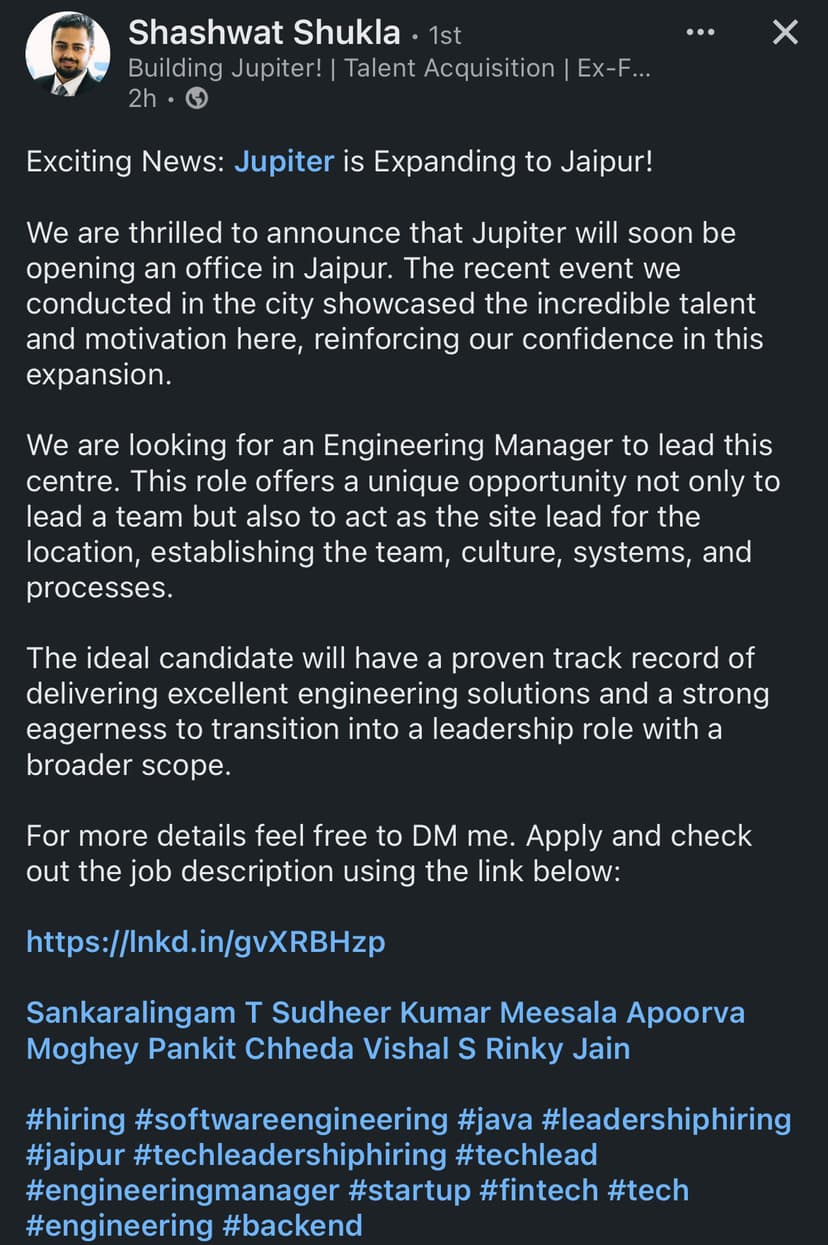Tap the #hiring hashtag

point(76,1119)
